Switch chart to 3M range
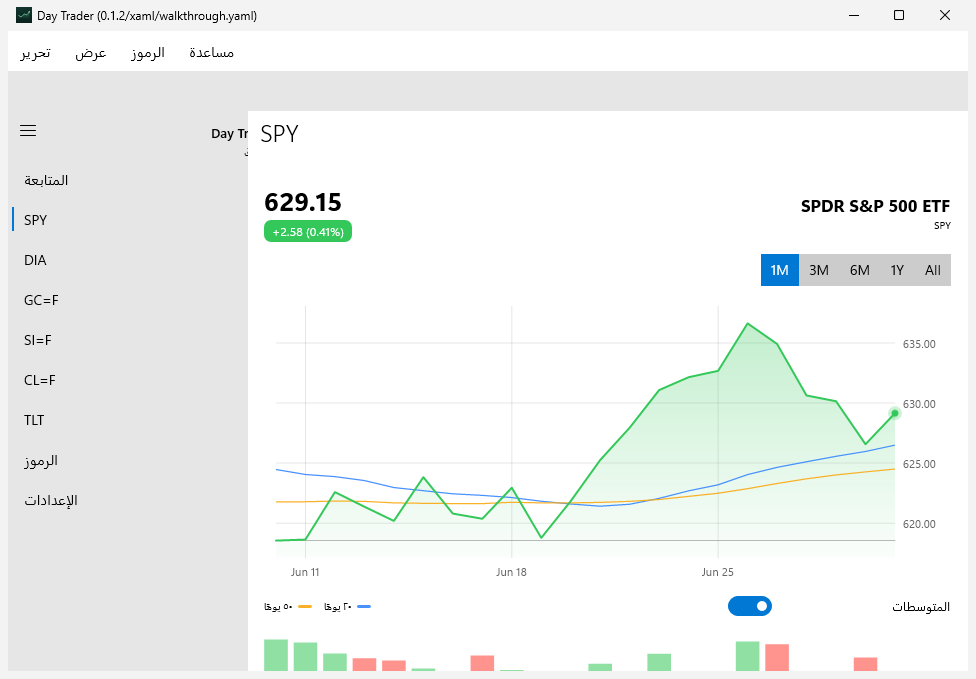Screen dimensions: 976x679 pyautogui.click(x=819, y=270)
